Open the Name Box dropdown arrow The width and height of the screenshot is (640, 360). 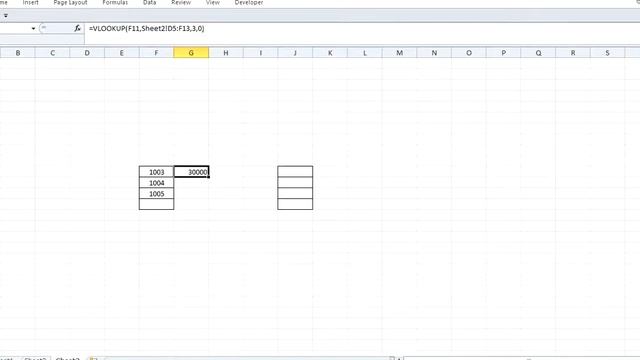33,29
